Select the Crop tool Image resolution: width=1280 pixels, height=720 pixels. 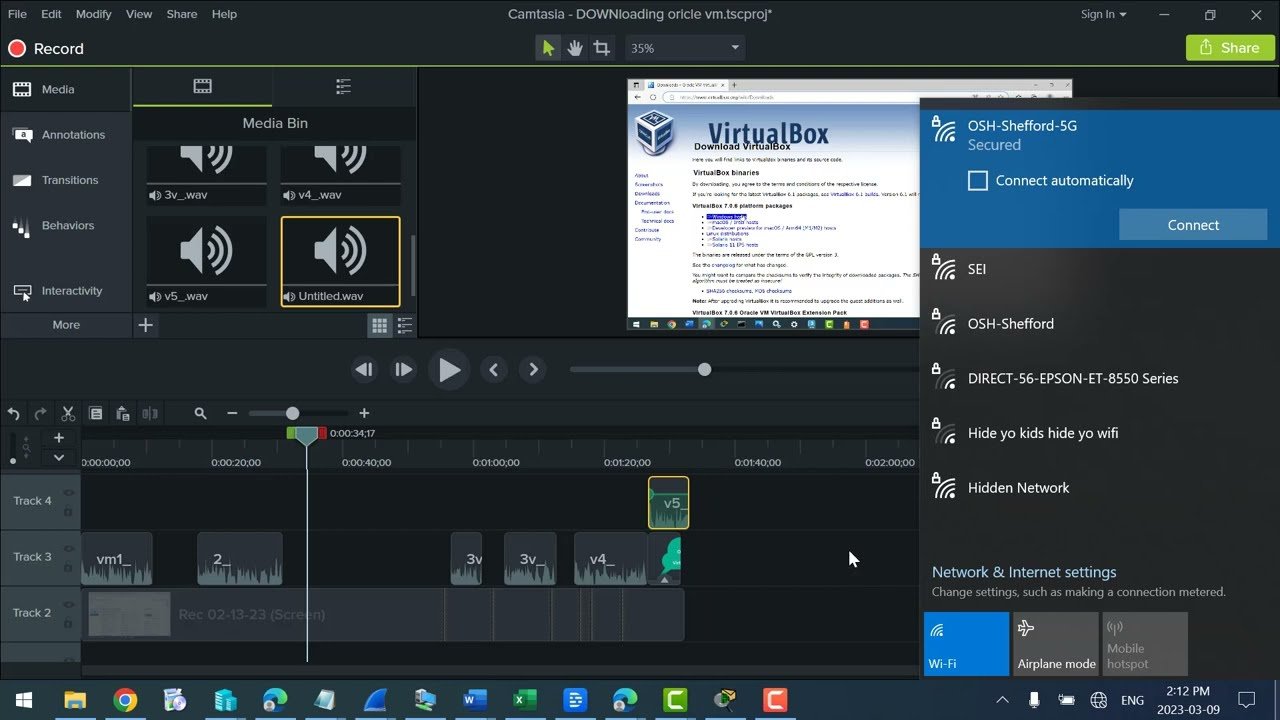(601, 48)
